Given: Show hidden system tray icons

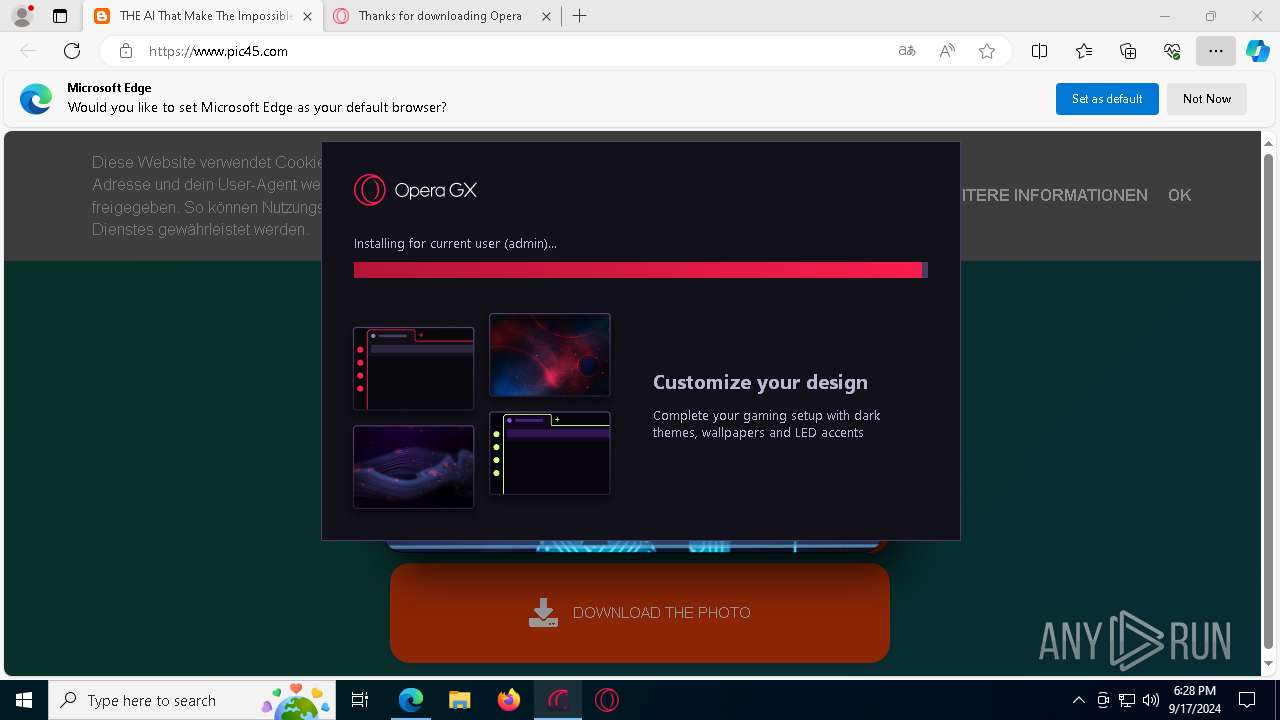Looking at the screenshot, I should [x=1078, y=700].
